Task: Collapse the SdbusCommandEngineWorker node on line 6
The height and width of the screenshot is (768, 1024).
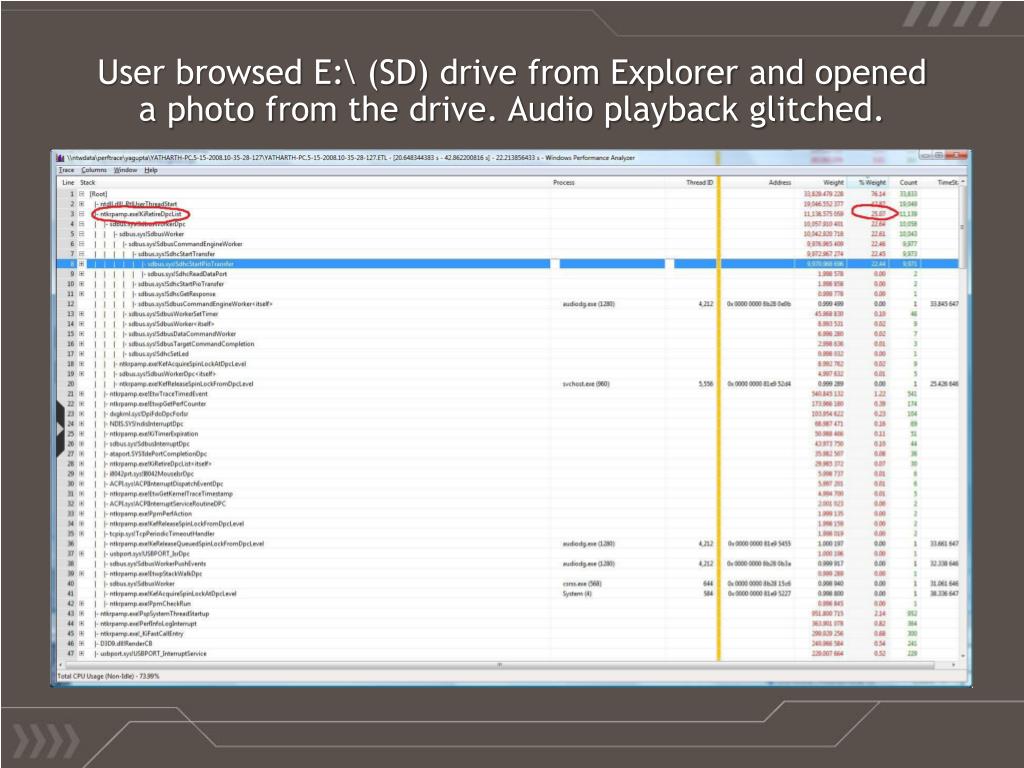Action: [82, 244]
